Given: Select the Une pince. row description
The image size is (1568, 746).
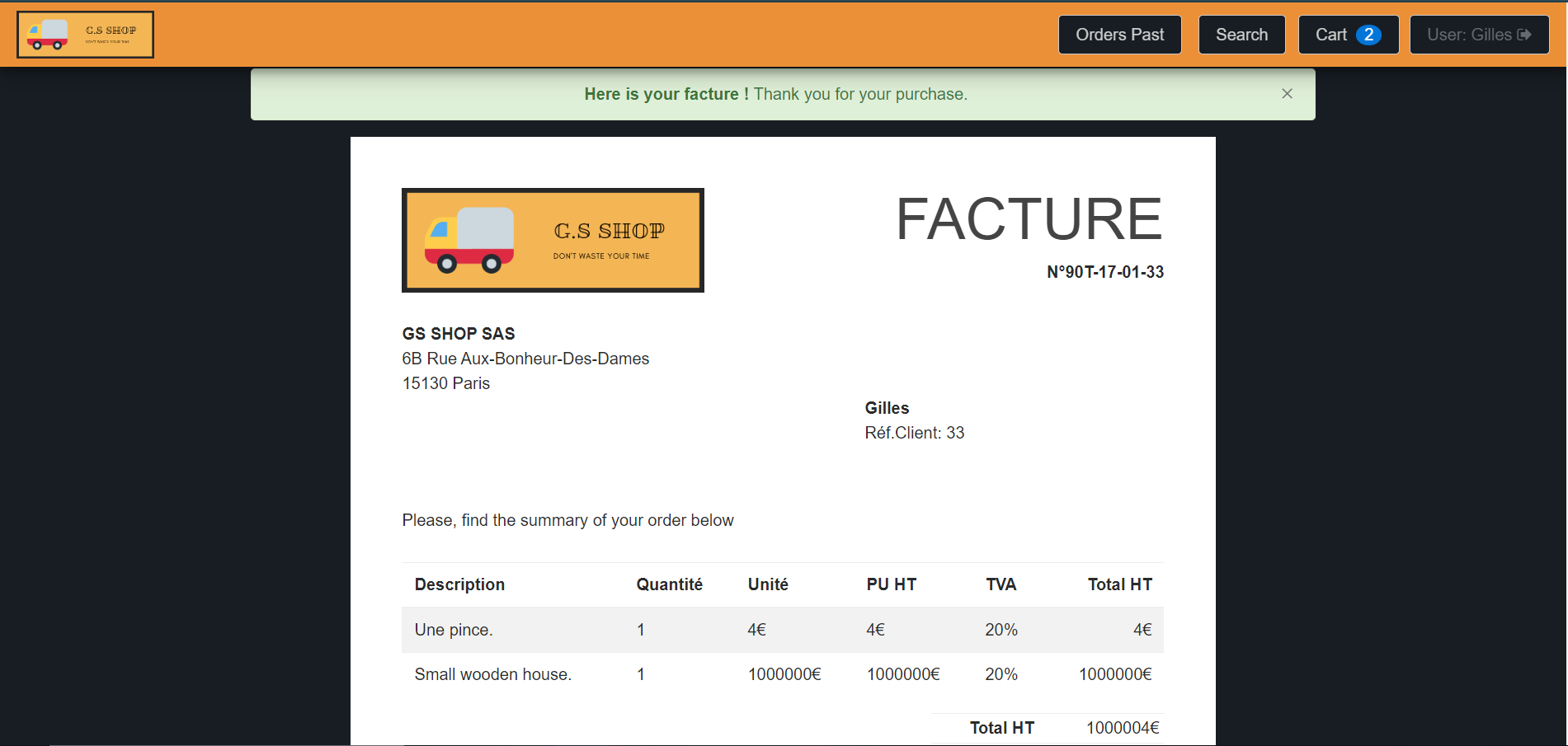Looking at the screenshot, I should pyautogui.click(x=454, y=630).
